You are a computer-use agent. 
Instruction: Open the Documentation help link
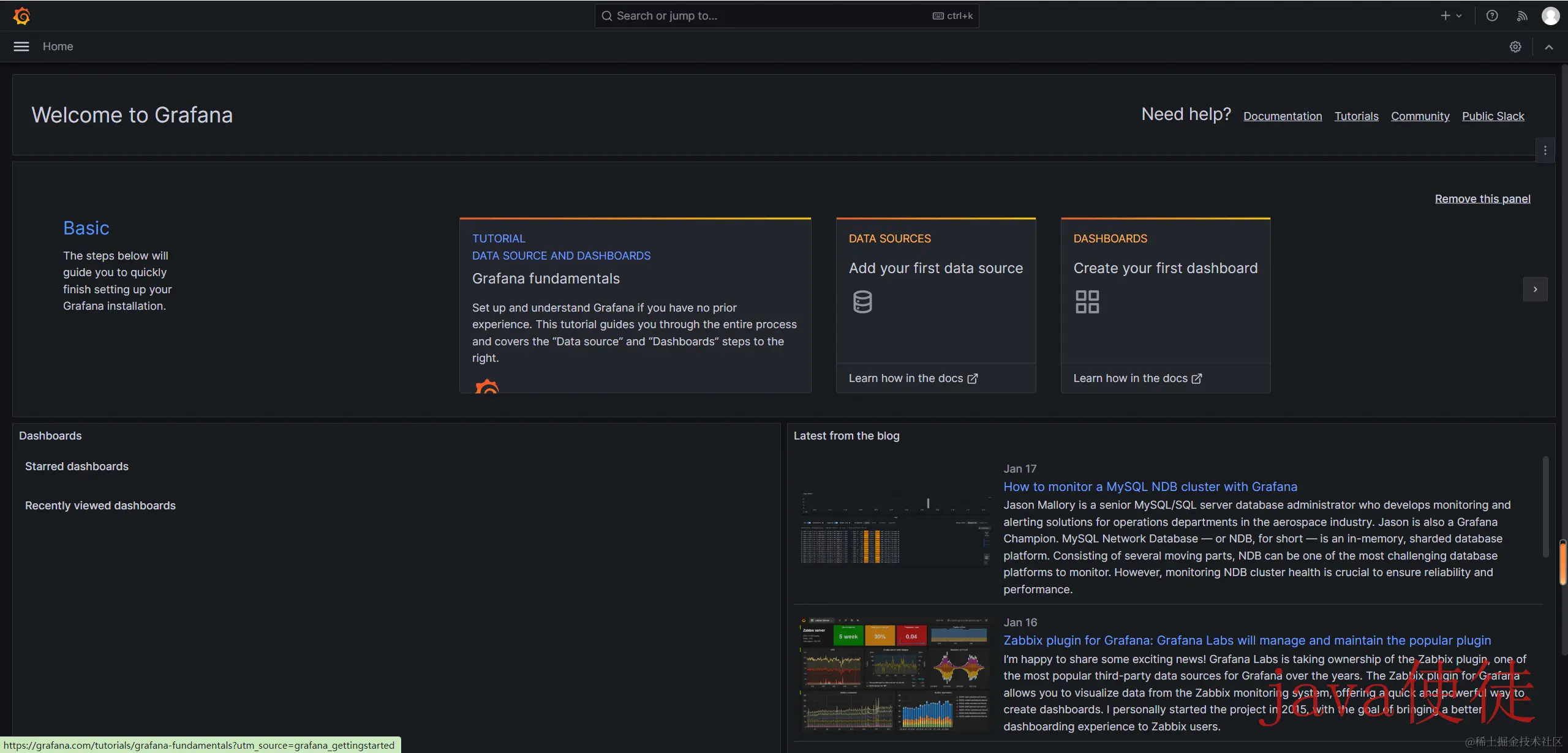pos(1283,116)
